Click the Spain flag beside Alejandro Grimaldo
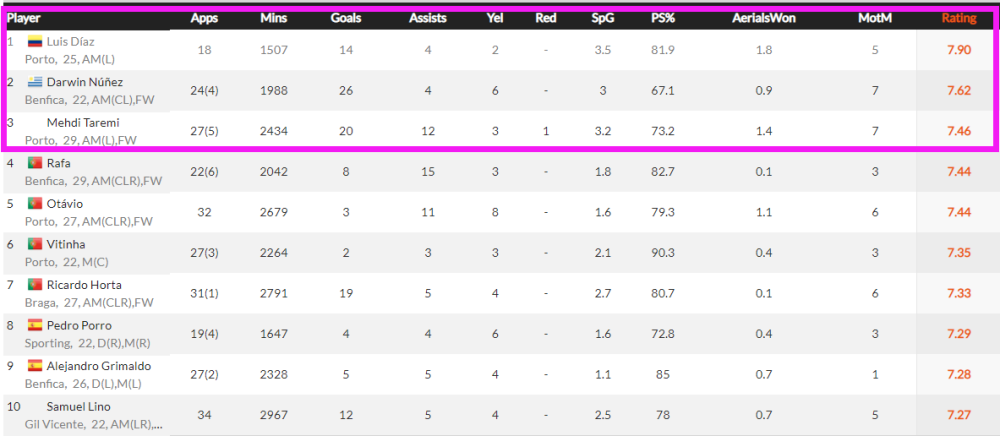 click(34, 366)
